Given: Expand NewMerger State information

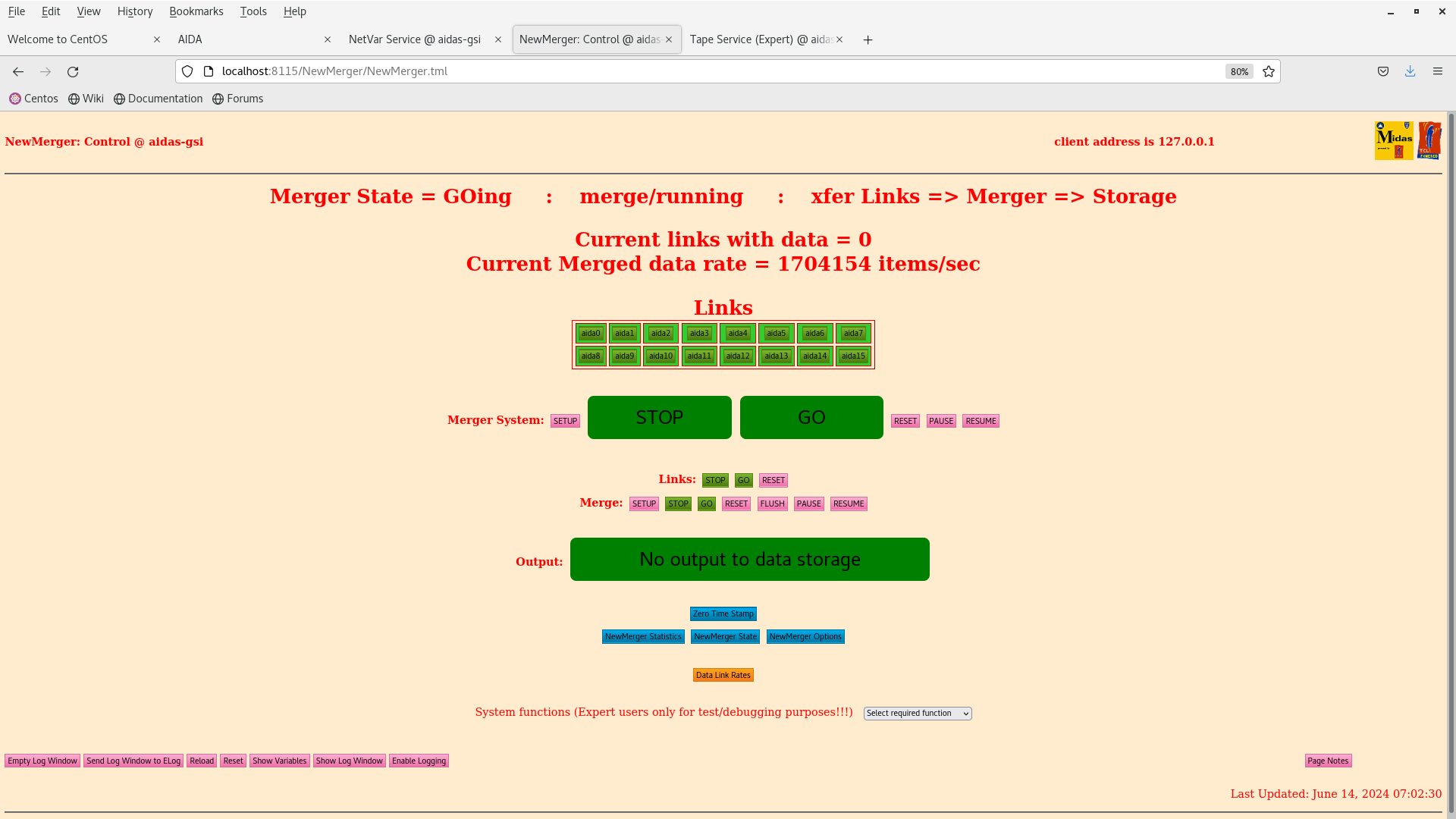Looking at the screenshot, I should (725, 636).
